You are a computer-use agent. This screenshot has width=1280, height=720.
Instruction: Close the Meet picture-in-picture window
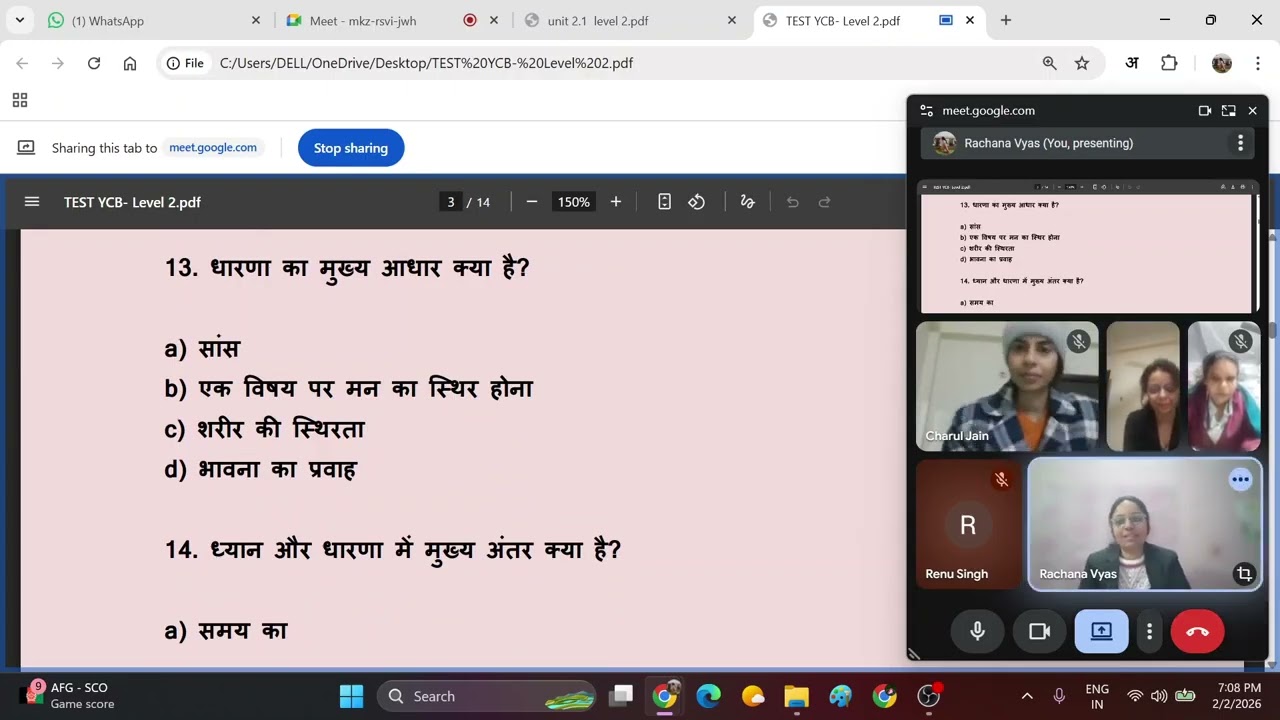pyautogui.click(x=1252, y=111)
